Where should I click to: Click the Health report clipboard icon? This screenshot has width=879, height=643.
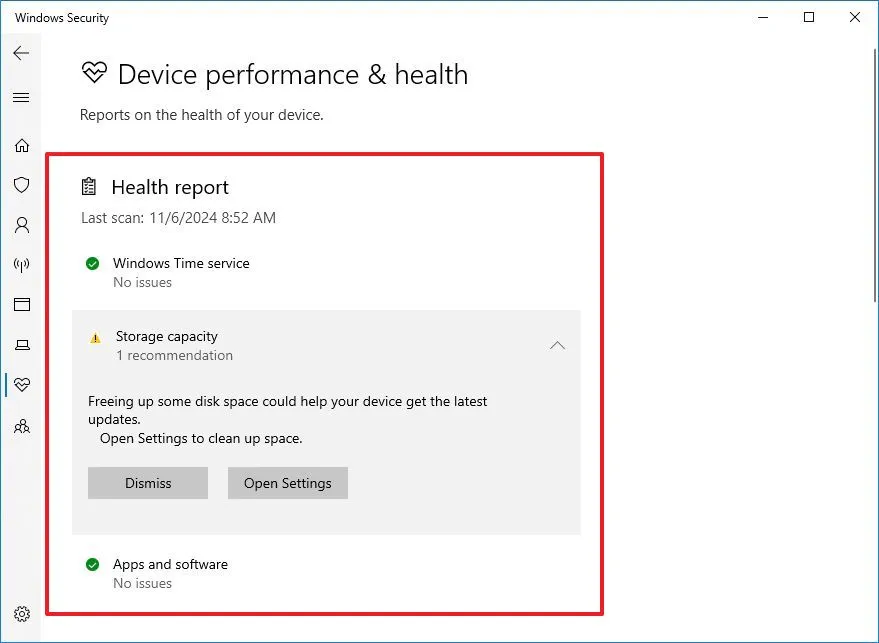89,187
